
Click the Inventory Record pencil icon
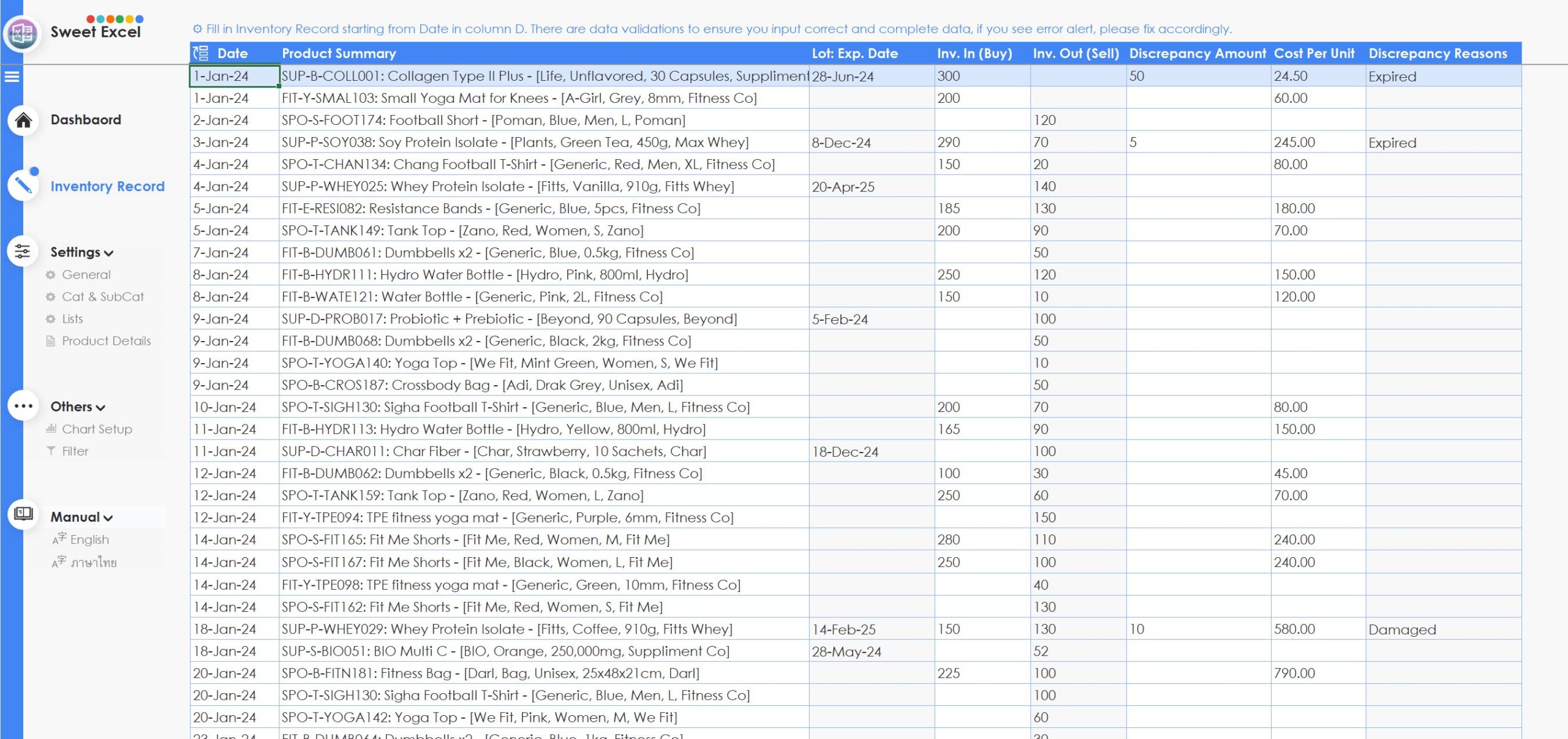23,185
